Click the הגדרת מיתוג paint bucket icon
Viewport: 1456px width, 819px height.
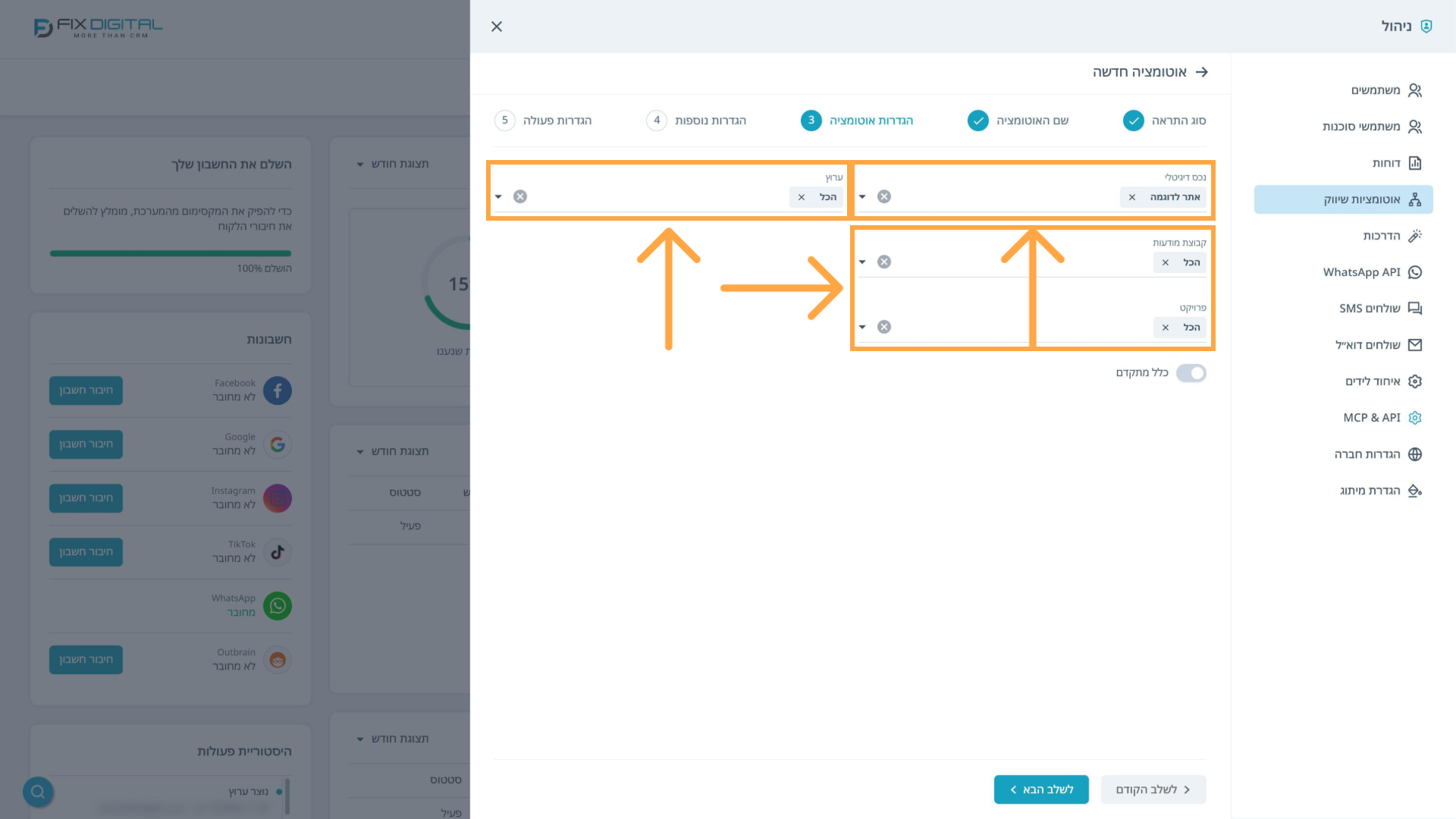pos(1415,491)
